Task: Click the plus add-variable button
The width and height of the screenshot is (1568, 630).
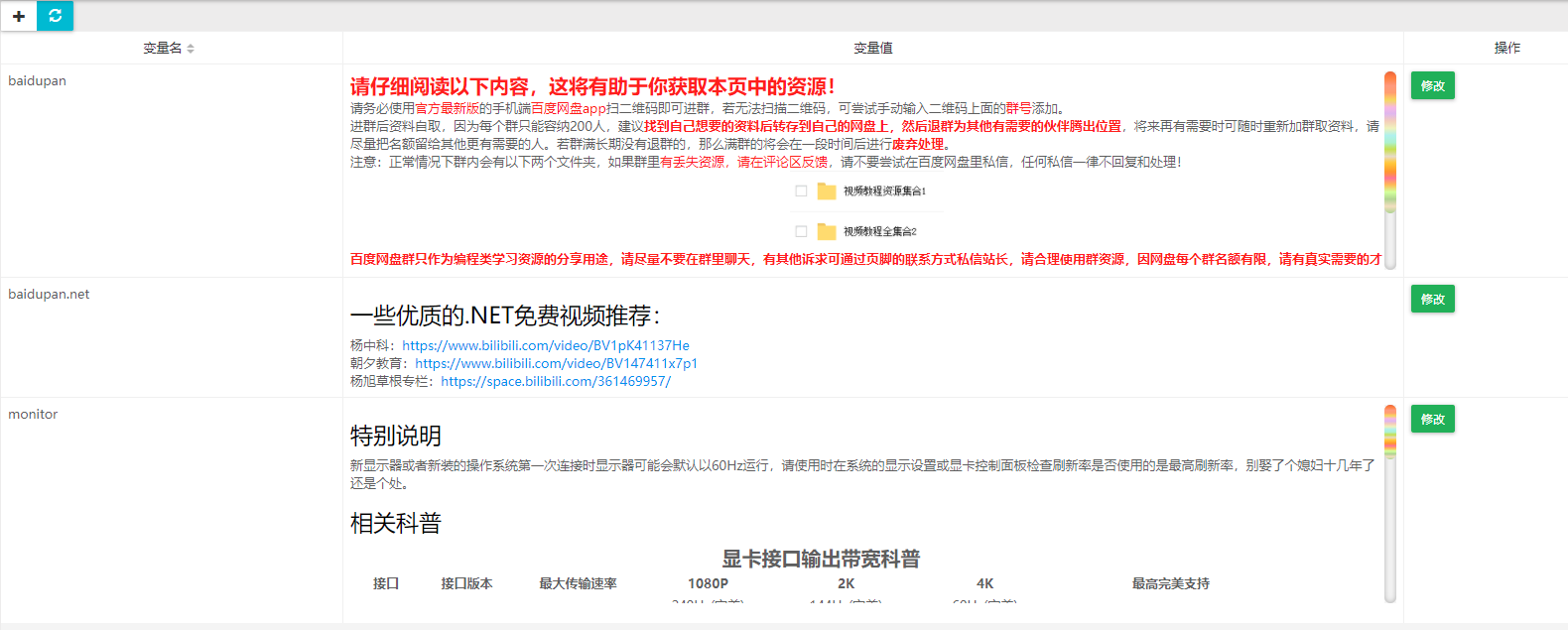Action: pos(19,16)
